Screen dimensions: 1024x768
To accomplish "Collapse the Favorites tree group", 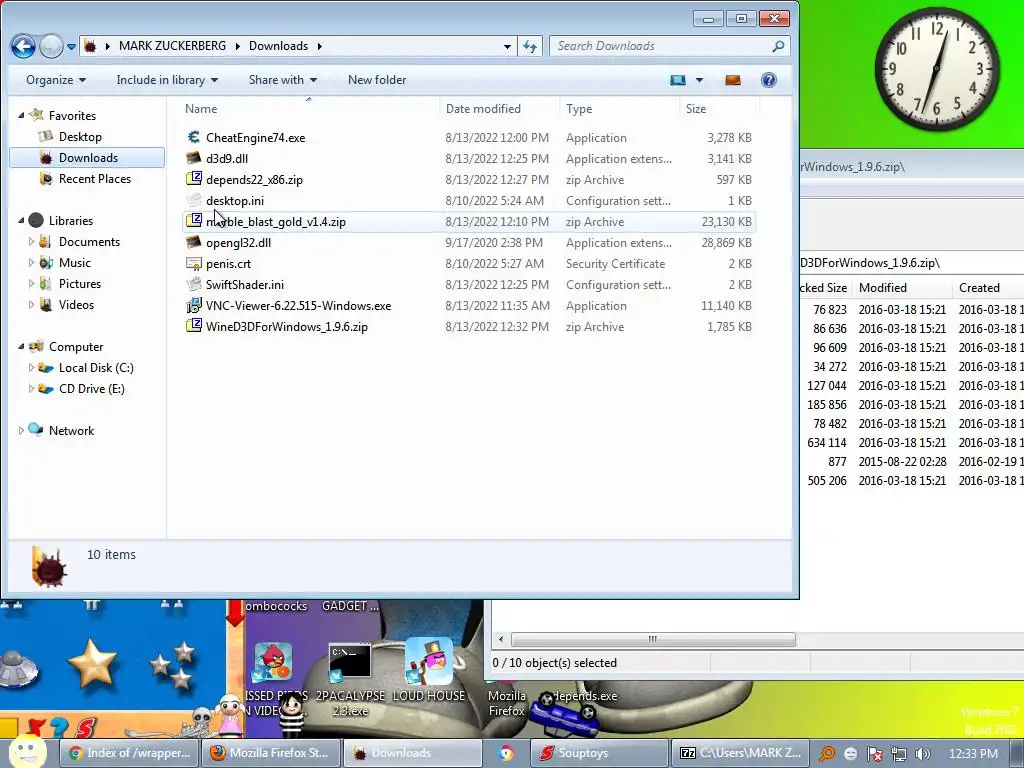I will coord(21,116).
